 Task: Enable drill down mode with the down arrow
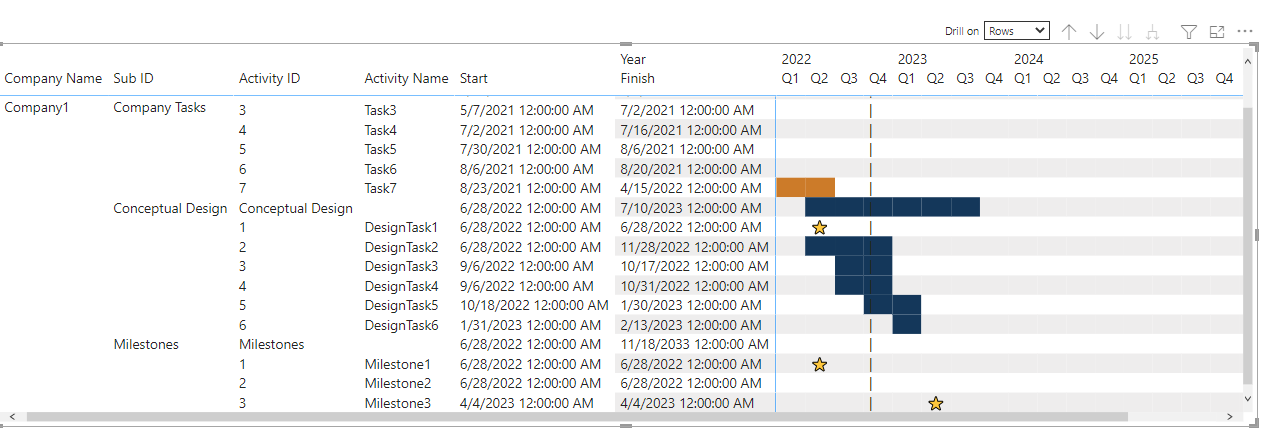point(1097,32)
